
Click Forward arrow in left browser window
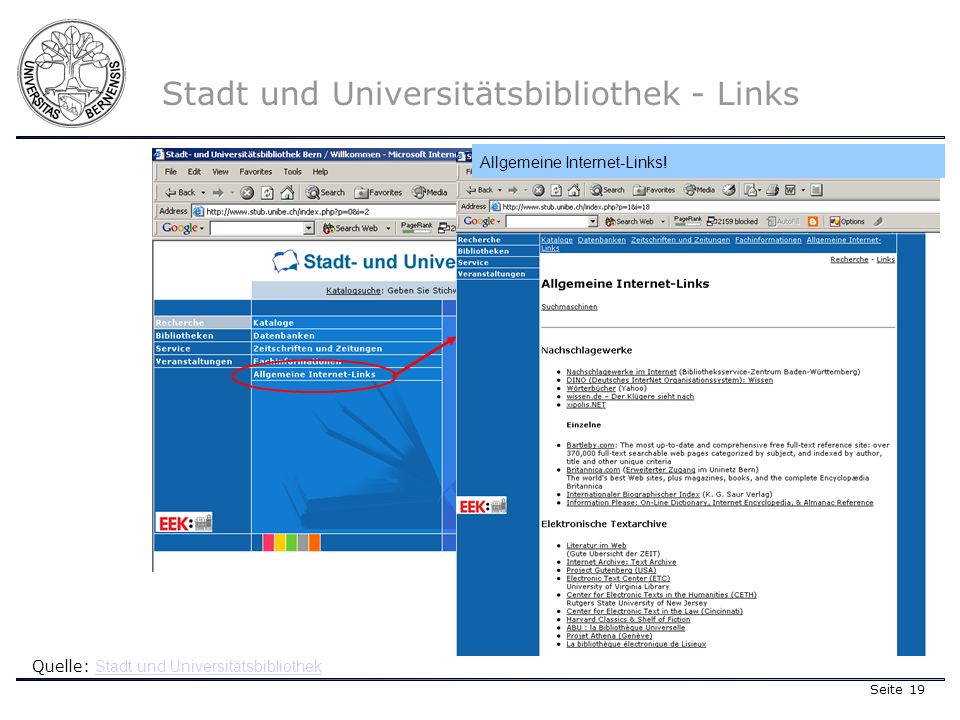[218, 192]
